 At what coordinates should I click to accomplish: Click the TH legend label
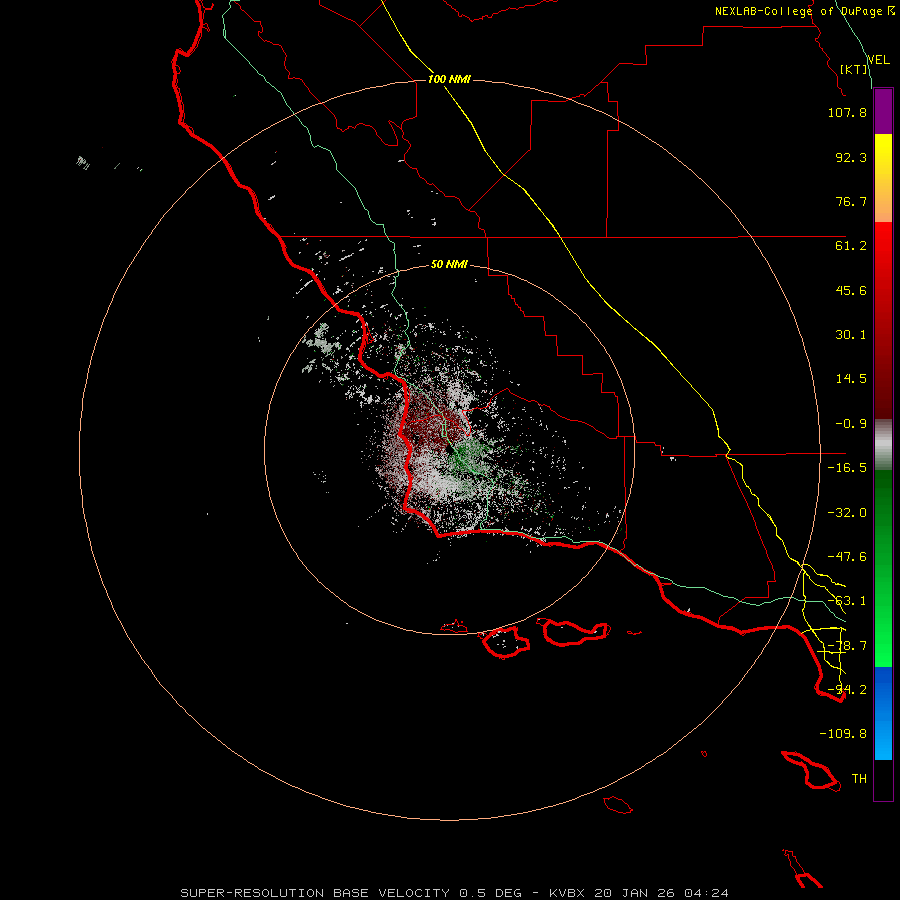point(859,779)
